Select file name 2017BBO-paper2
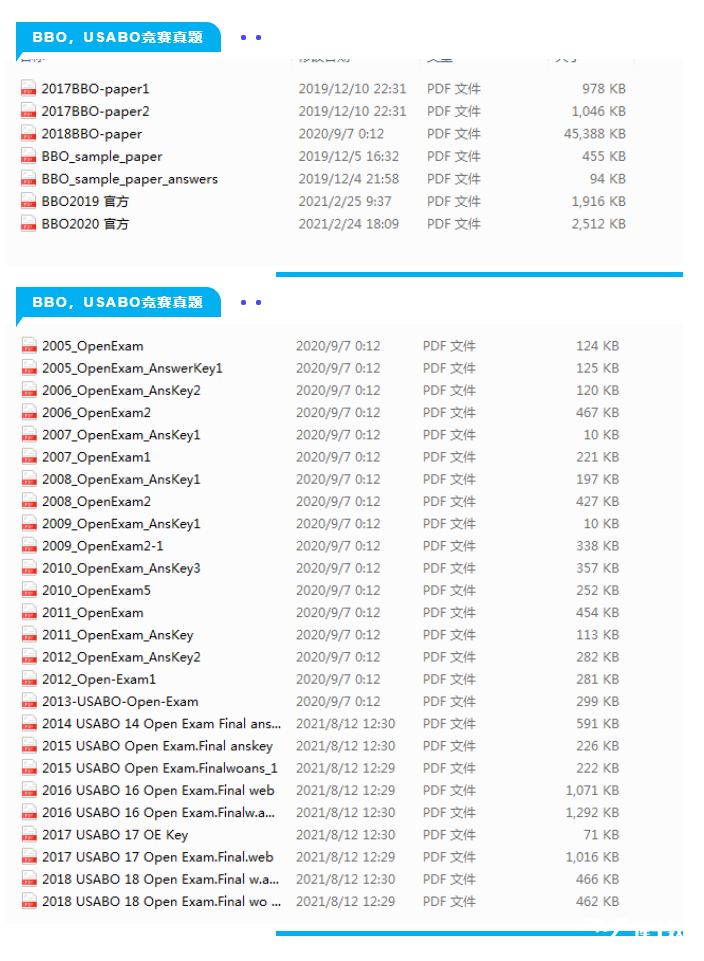The image size is (704, 961). click(96, 112)
